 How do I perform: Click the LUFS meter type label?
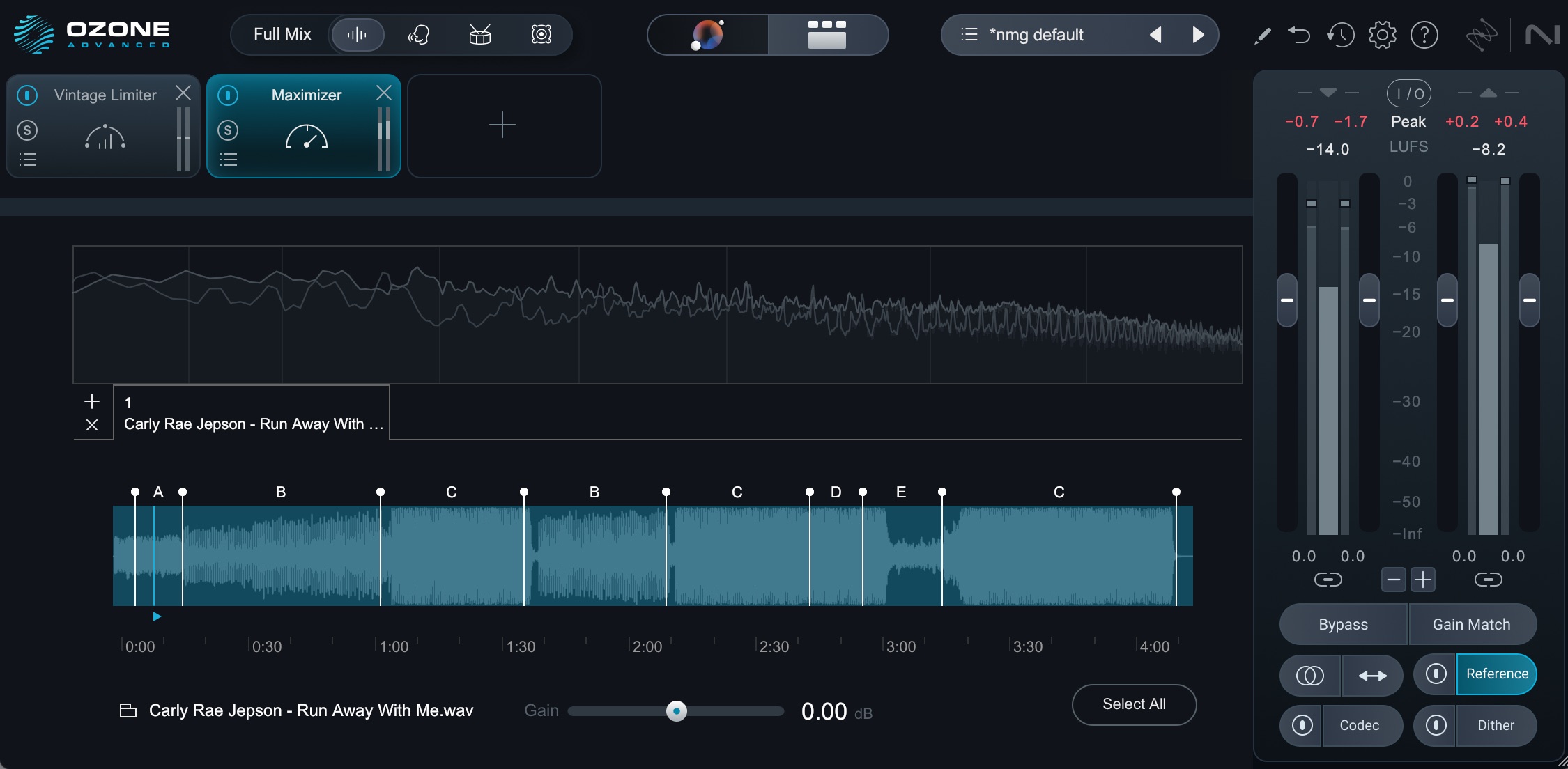[x=1408, y=147]
